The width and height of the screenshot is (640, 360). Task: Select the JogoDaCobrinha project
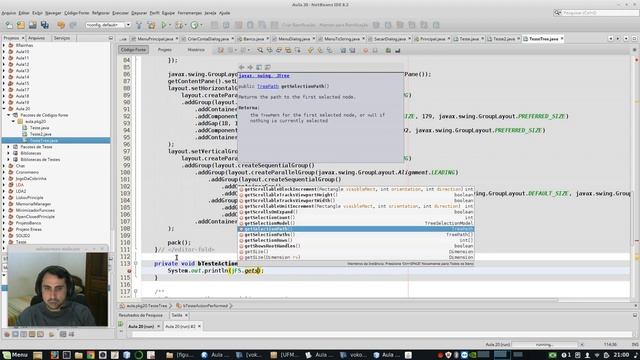[31, 178]
